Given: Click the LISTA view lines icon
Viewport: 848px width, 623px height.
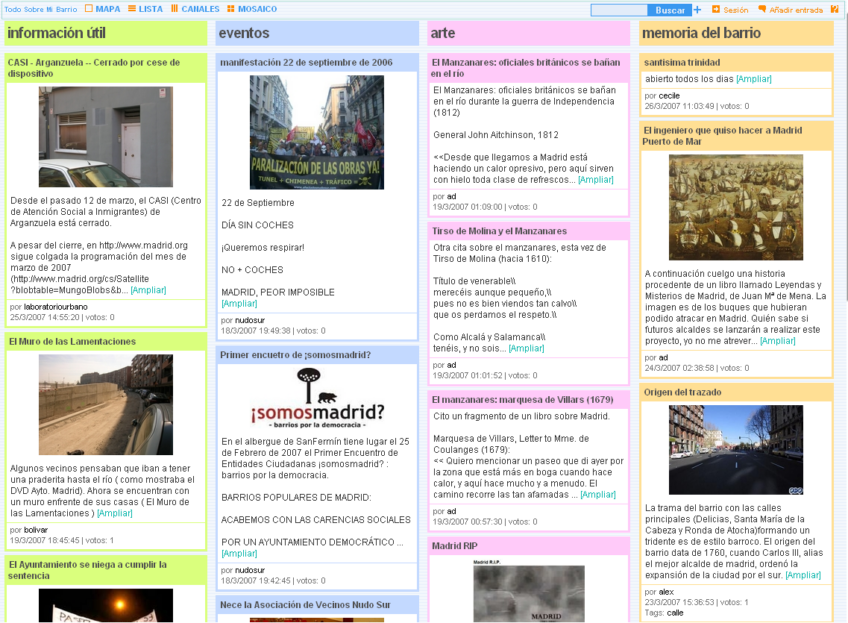Looking at the screenshot, I should 131,9.
